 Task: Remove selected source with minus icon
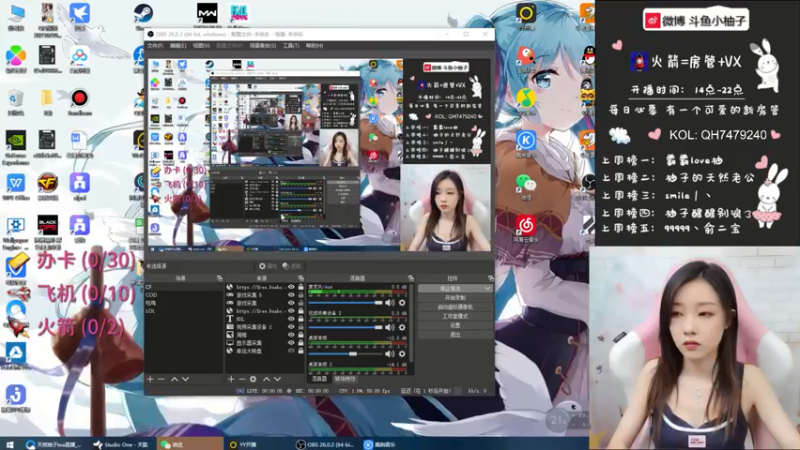(x=242, y=379)
